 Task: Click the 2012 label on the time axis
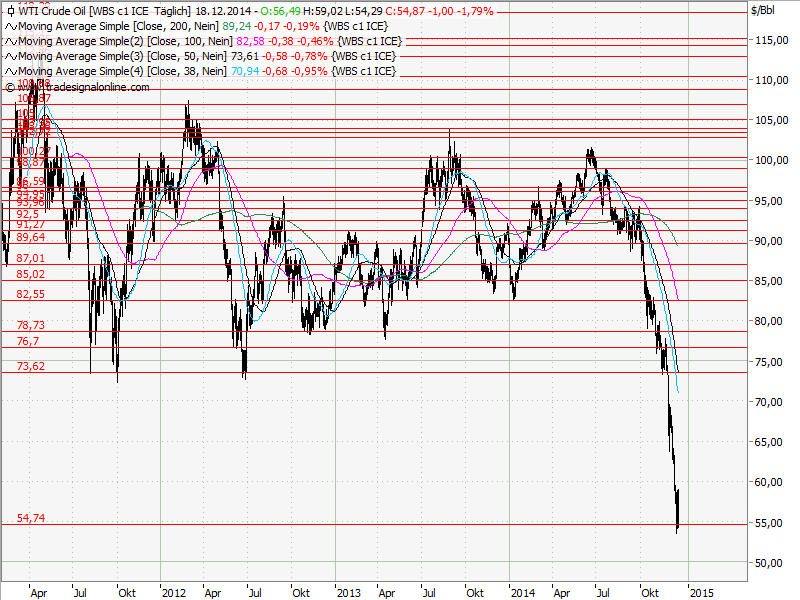tap(175, 592)
